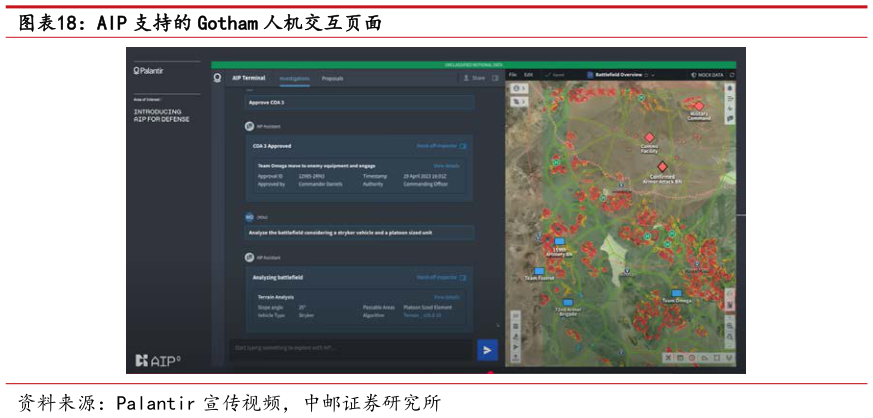873x418 pixels.
Task: Click the blue send message arrow button
Action: pyautogui.click(x=487, y=349)
